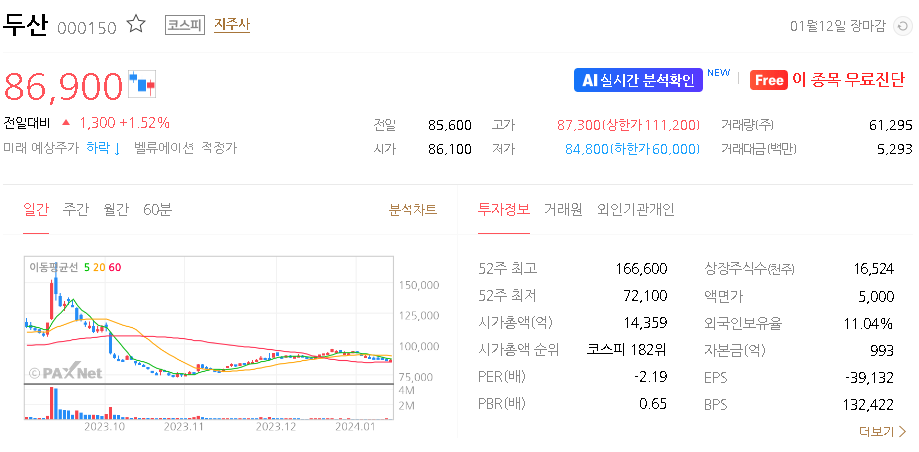Image resolution: width=919 pixels, height=452 pixels.
Task: Click the 01월12일 장마감 status text
Action: click(x=838, y=26)
